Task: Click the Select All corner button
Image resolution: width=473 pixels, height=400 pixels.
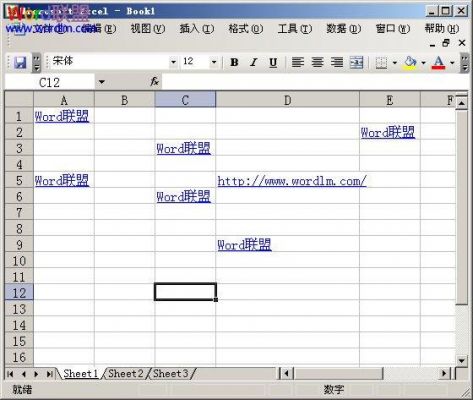Action: (x=19, y=100)
